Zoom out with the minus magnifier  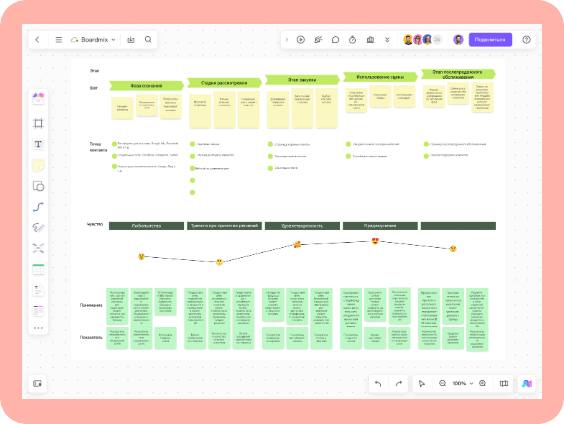pos(442,383)
